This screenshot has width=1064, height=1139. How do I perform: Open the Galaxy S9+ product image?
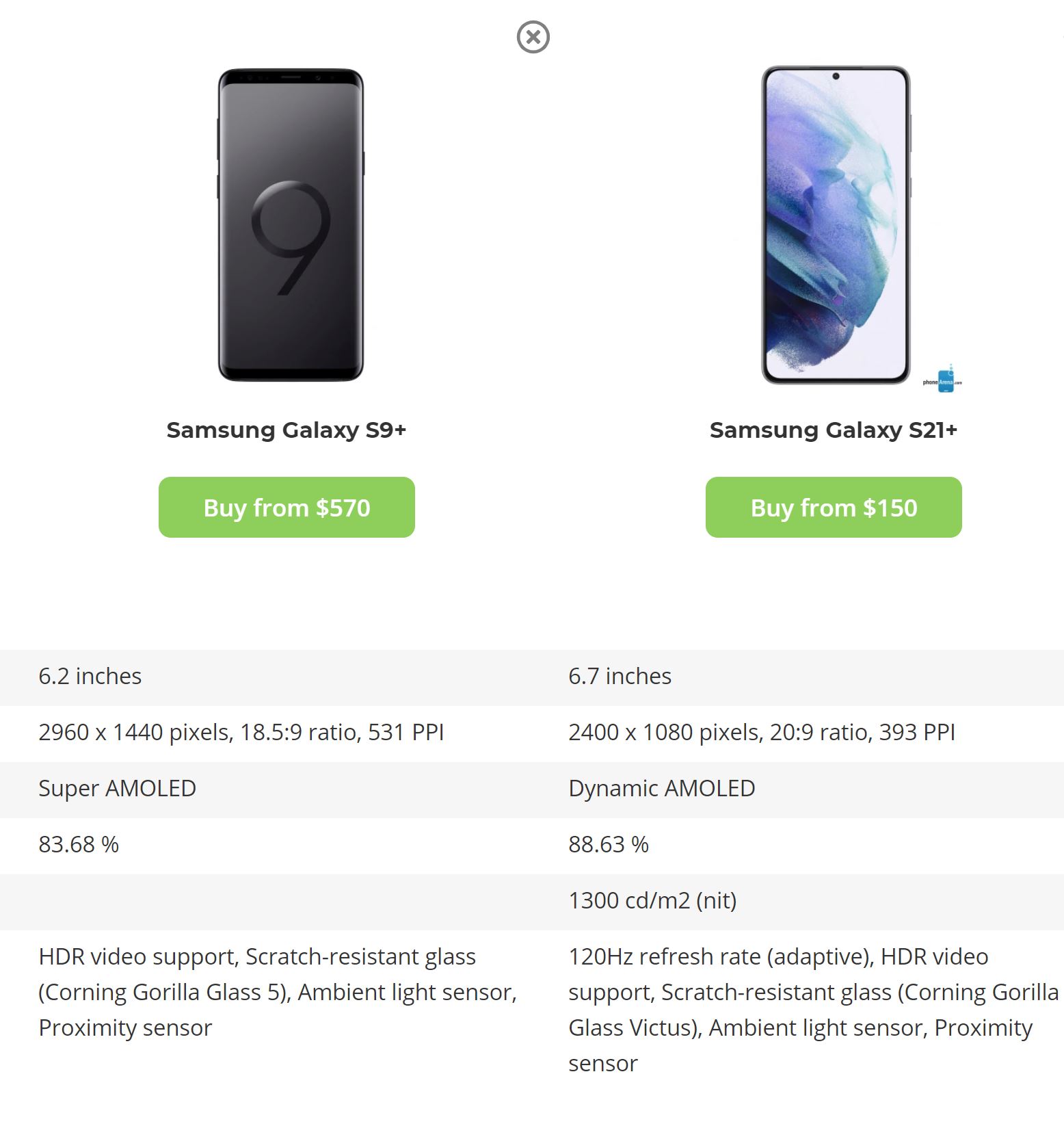tap(288, 226)
